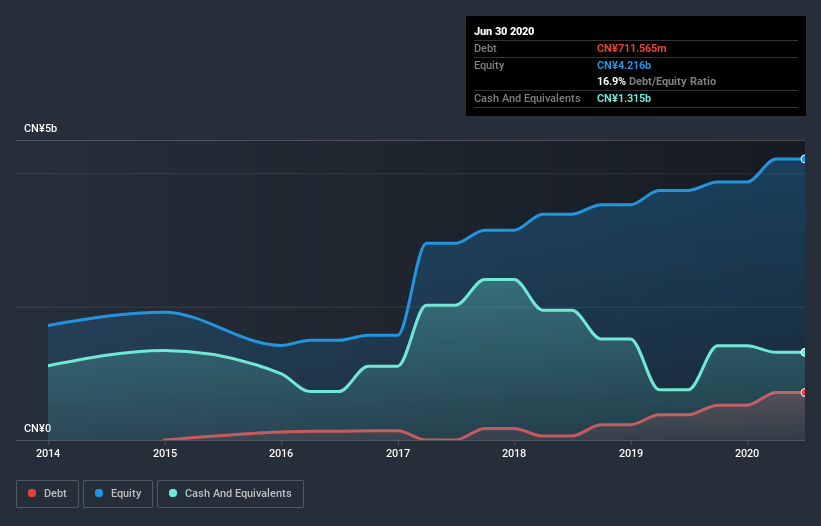
Task: Click the 2014 x-axis label
Action: tap(48, 453)
